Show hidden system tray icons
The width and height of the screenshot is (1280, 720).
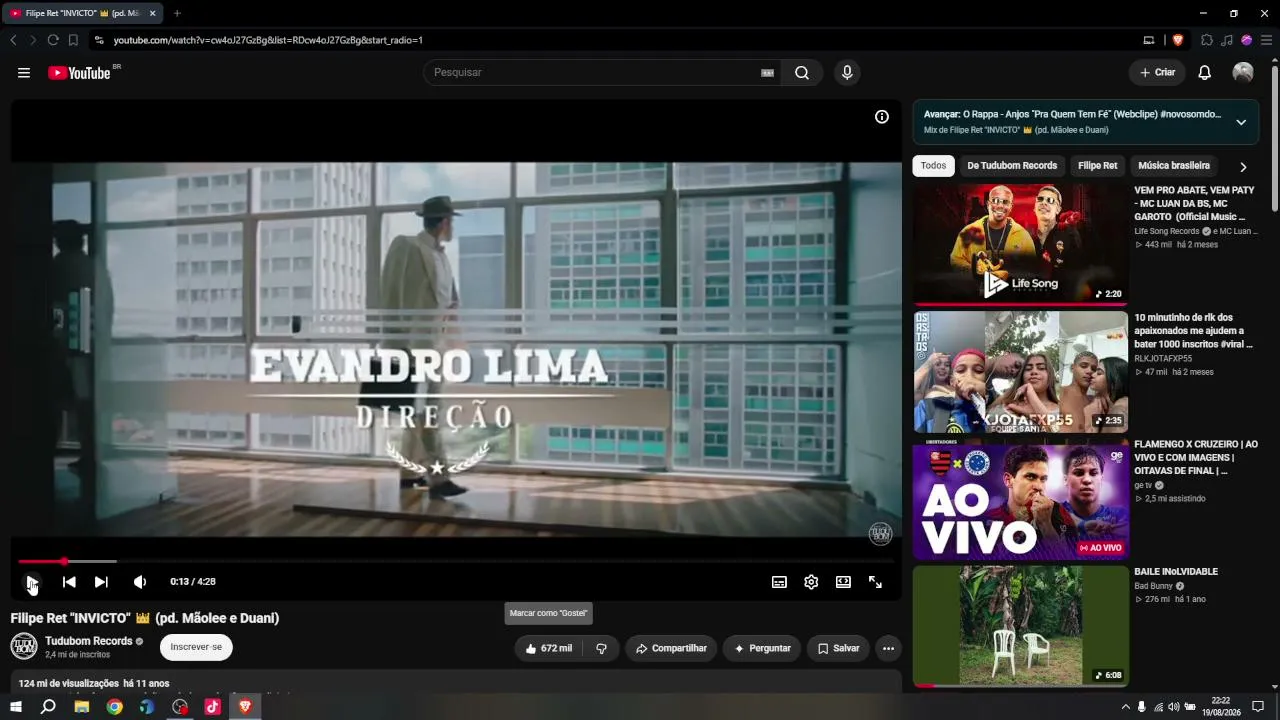1126,707
